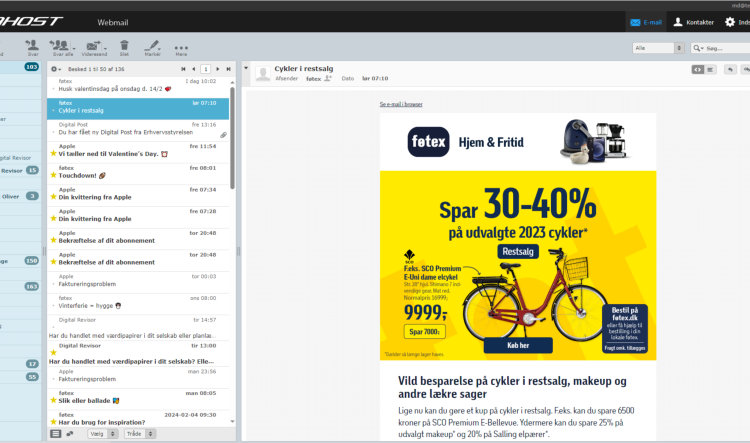Select the 'Cykler i restsalg' email

click(x=138, y=108)
